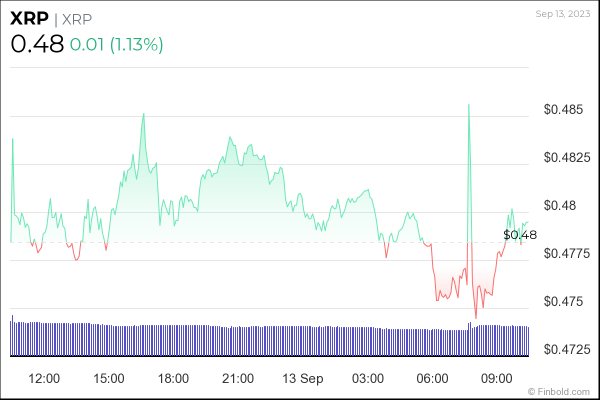Image resolution: width=600 pixels, height=400 pixels.
Task: Click the $0.475 price axis label
Action: [x=561, y=302]
